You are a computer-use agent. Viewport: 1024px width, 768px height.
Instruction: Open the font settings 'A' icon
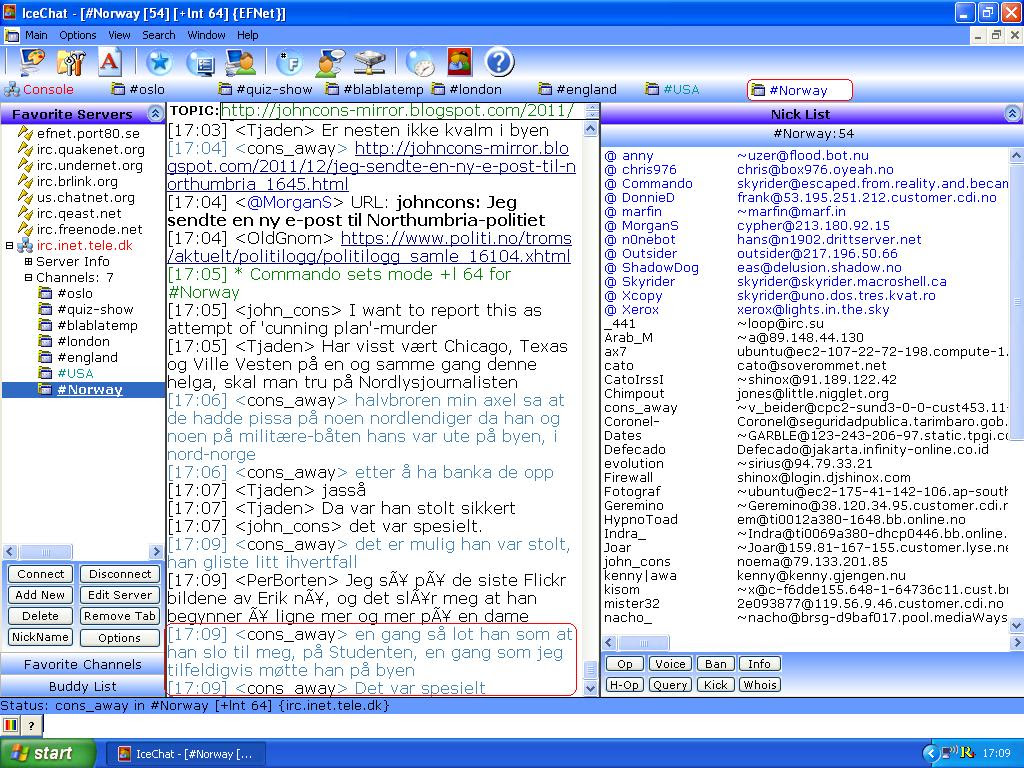click(109, 63)
